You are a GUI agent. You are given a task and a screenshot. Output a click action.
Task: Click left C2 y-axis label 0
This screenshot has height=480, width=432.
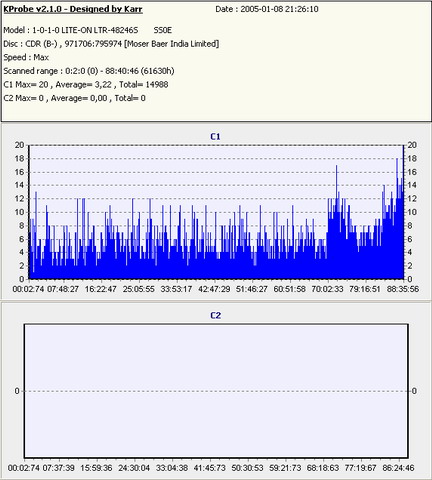(x=17, y=391)
